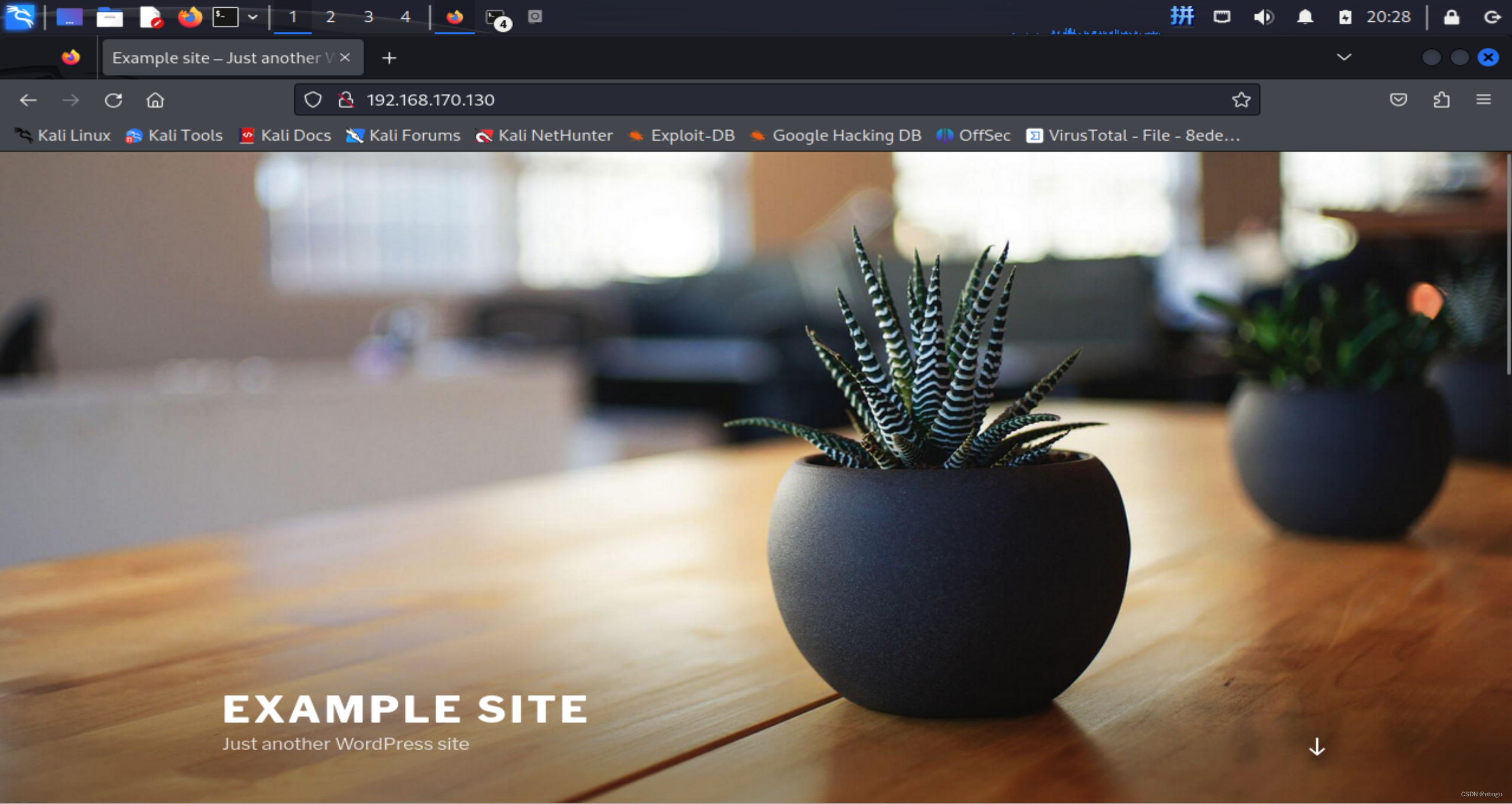Screen dimensions: 1512x804
Task: Click the address bar showing 192.168.170.130
Action: coord(768,100)
